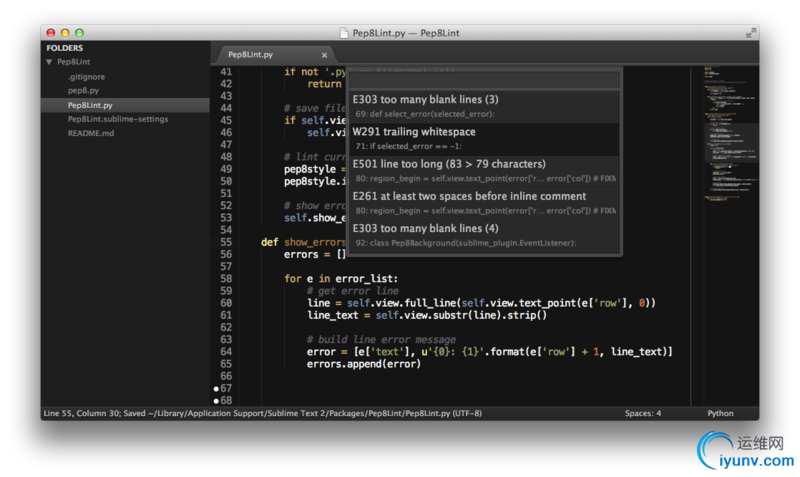
Task: Click the red close window button
Action: (x=51, y=33)
